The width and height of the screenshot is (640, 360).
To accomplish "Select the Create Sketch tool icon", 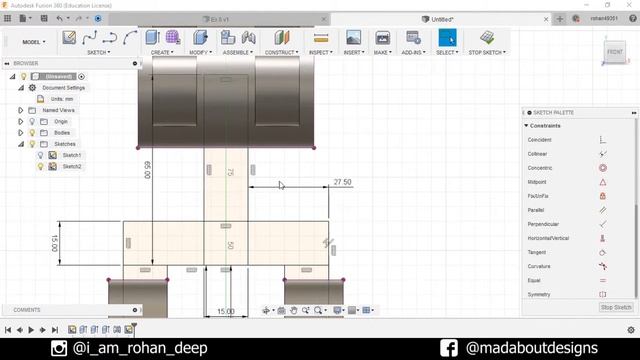I will pos(69,38).
